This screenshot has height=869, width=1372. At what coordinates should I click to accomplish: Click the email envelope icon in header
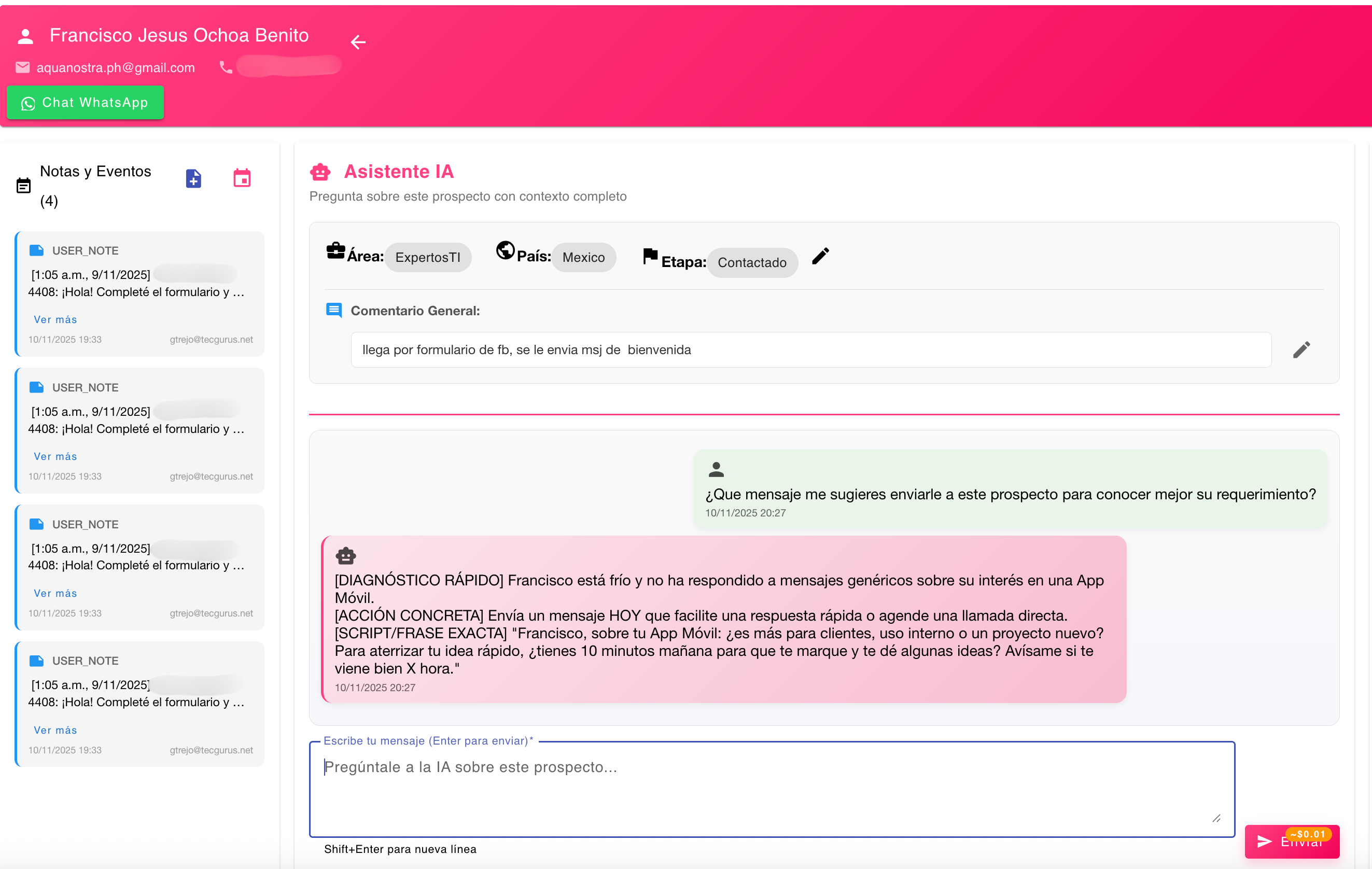(x=22, y=67)
